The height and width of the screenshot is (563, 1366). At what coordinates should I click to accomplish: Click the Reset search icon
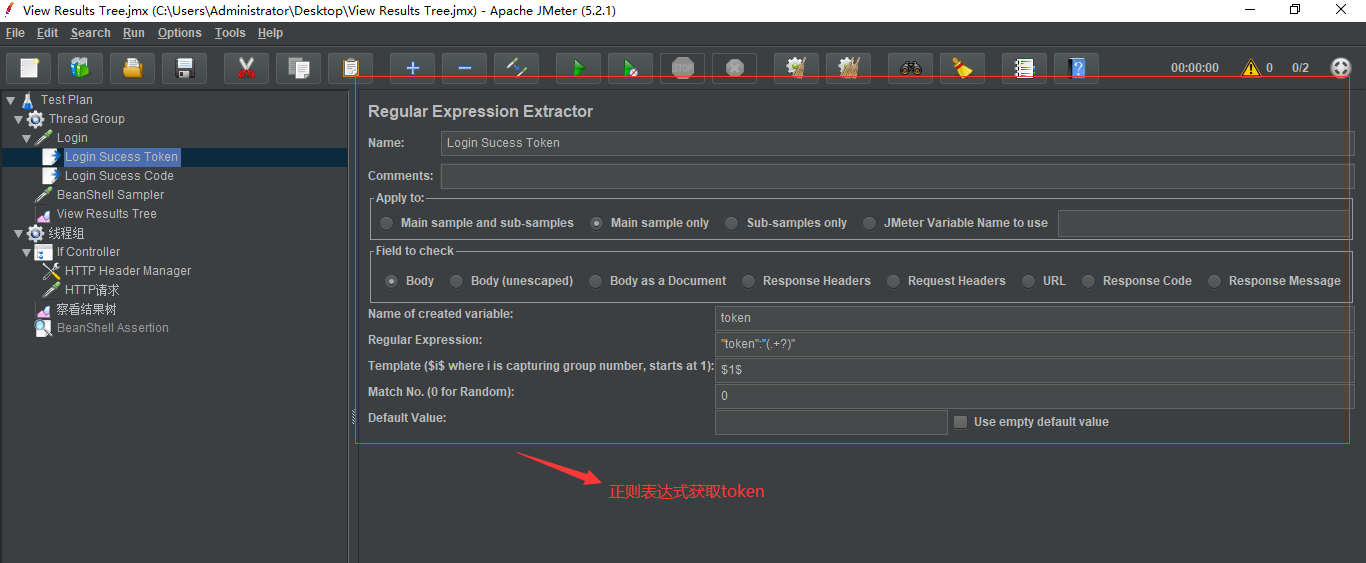click(962, 68)
